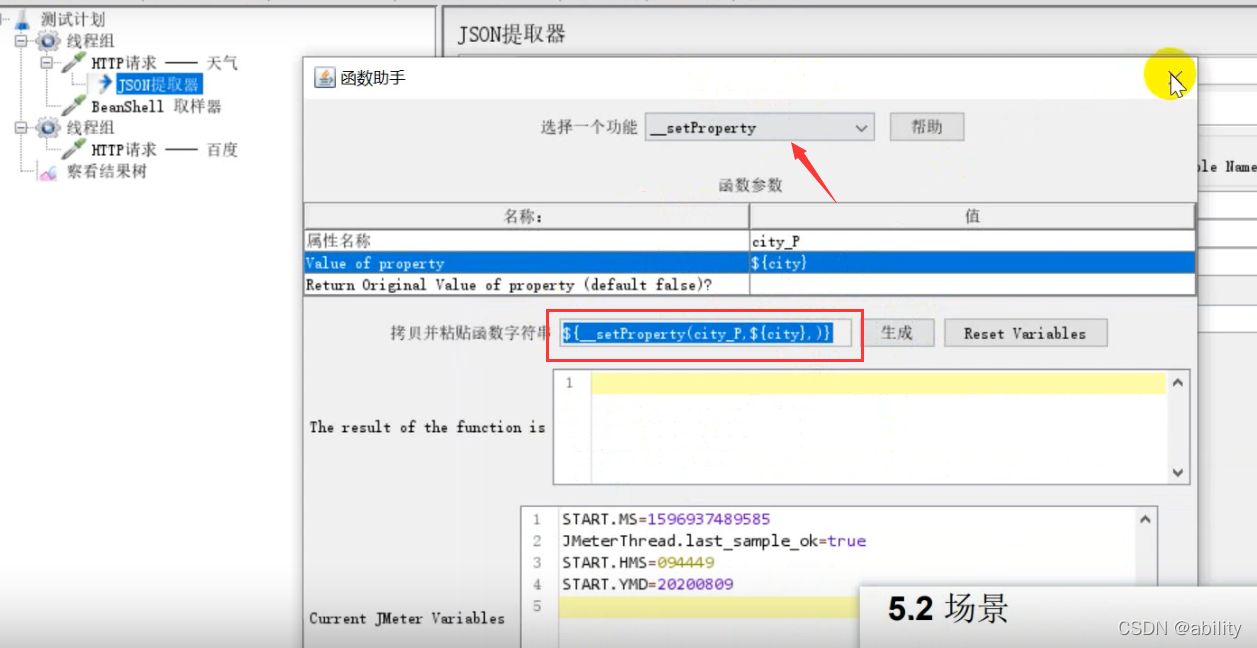The height and width of the screenshot is (648, 1257).
Task: Click the function result text area
Action: click(x=870, y=427)
